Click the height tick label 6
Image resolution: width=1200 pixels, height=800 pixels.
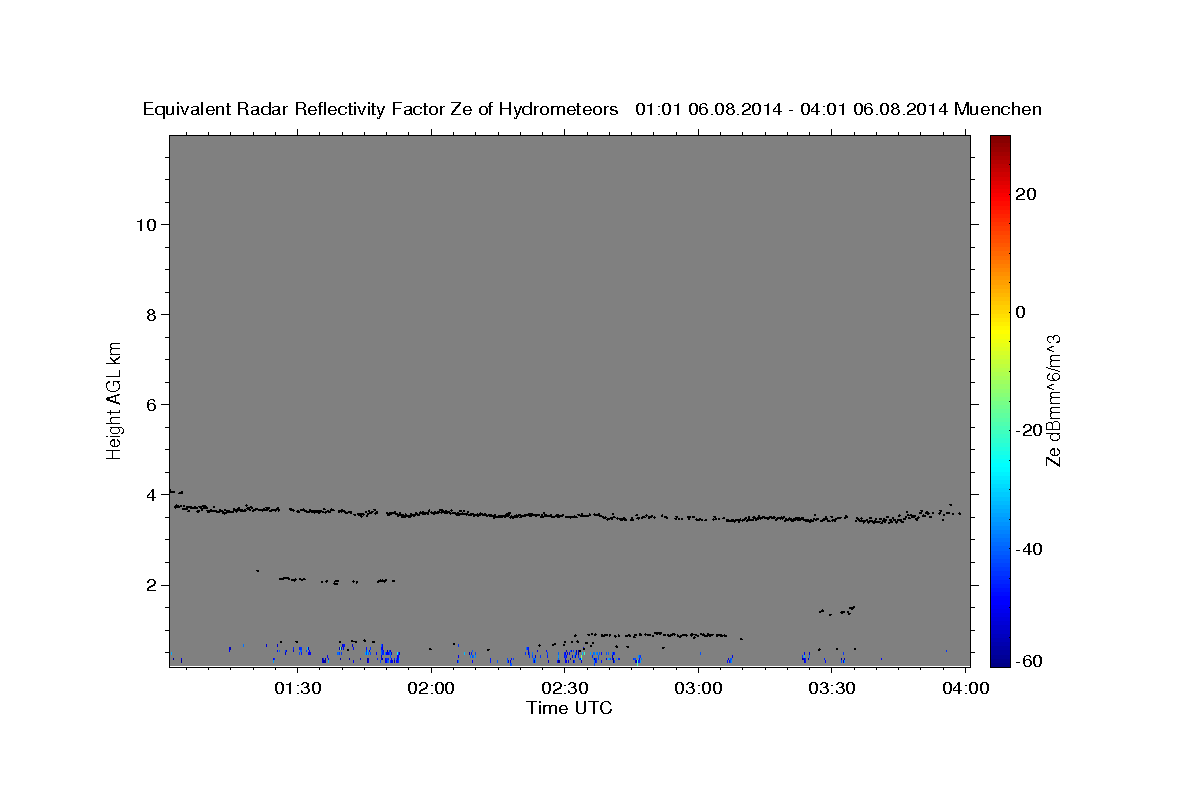[x=153, y=404]
